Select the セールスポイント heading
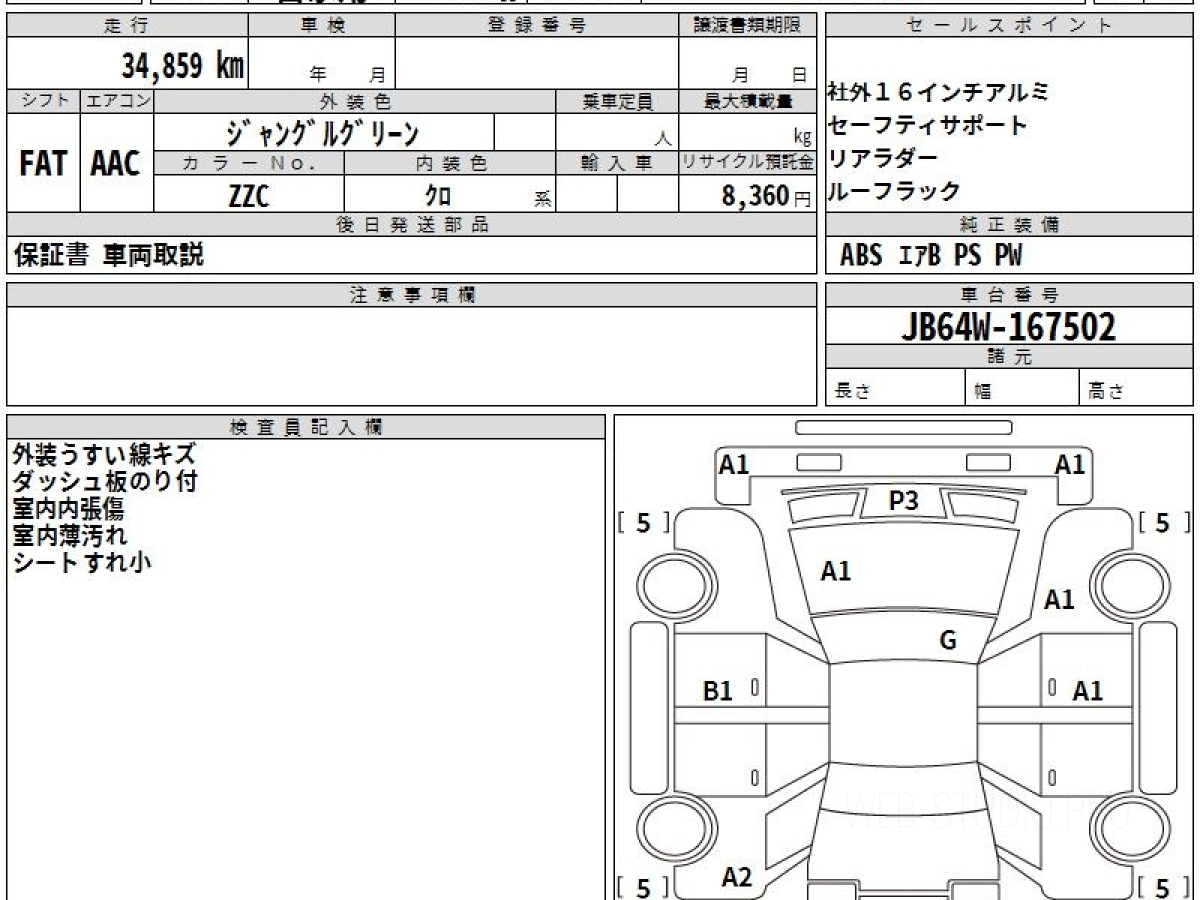Viewport: 1200px width, 900px height. click(1009, 26)
